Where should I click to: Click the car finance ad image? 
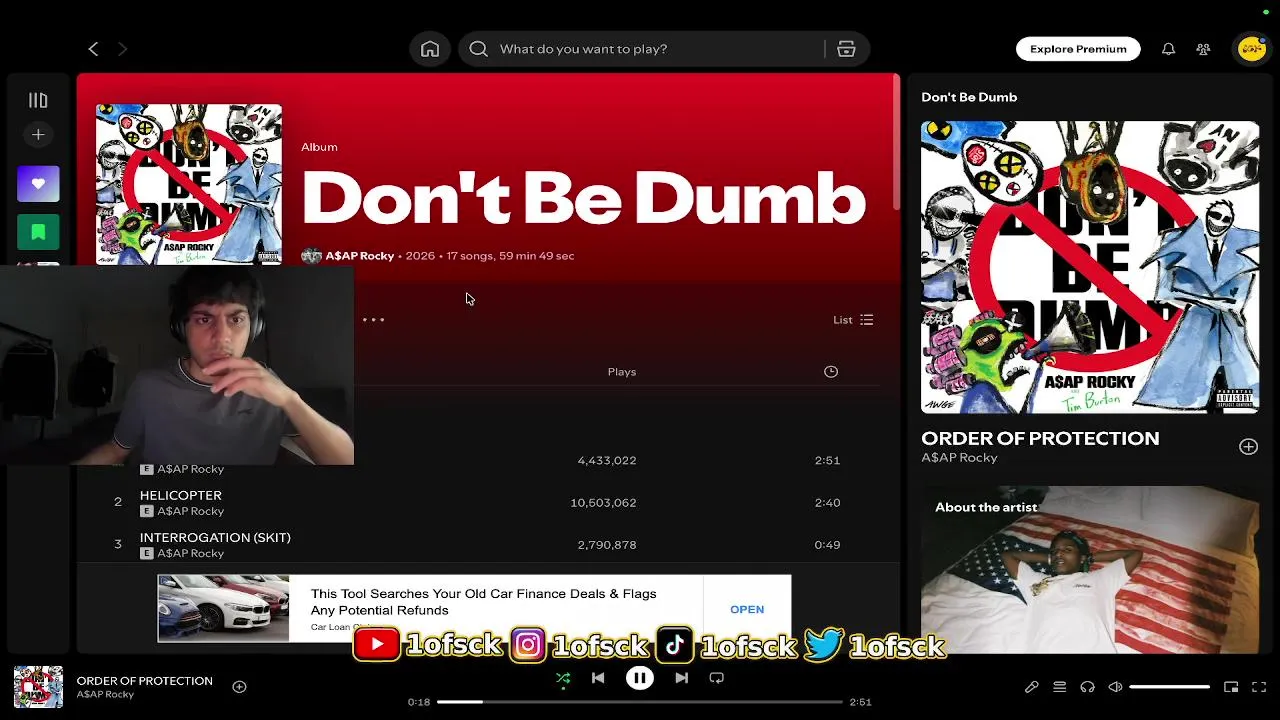coord(224,608)
